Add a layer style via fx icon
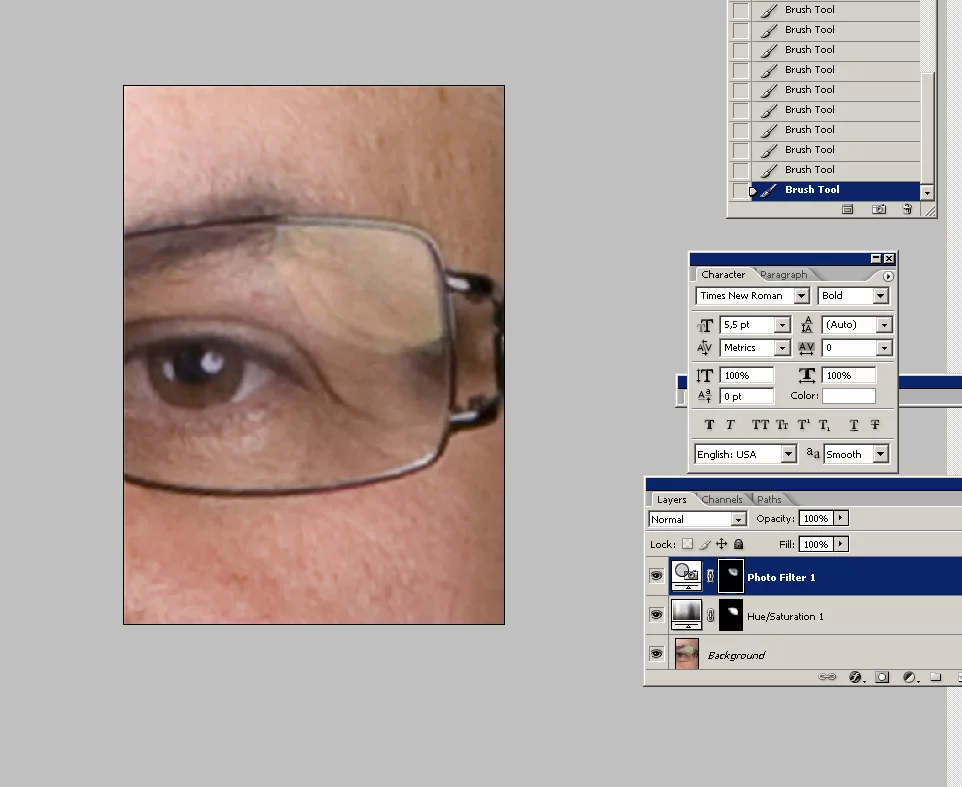Screen dimensions: 962x787 pos(856,677)
